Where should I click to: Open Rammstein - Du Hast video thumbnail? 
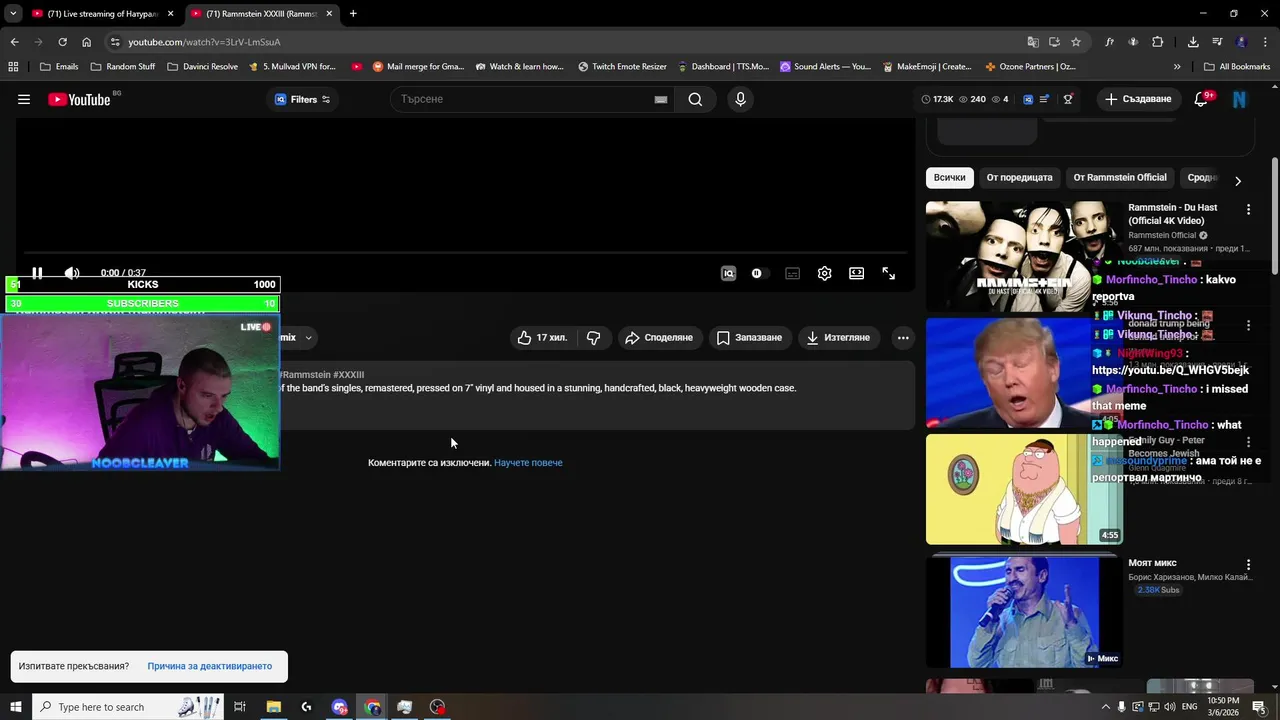tap(1024, 257)
